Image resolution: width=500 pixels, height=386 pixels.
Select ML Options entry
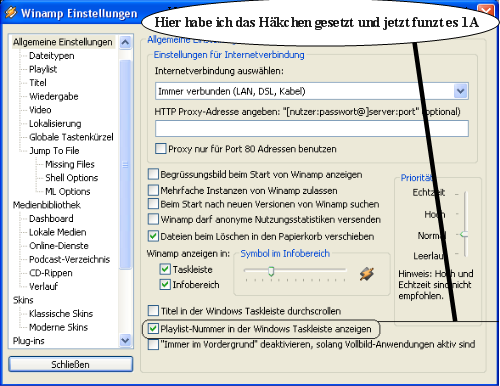point(68,191)
